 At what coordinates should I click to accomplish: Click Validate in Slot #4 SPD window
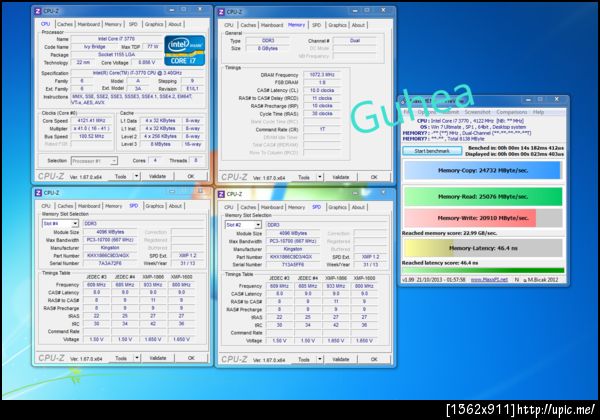(x=158, y=358)
